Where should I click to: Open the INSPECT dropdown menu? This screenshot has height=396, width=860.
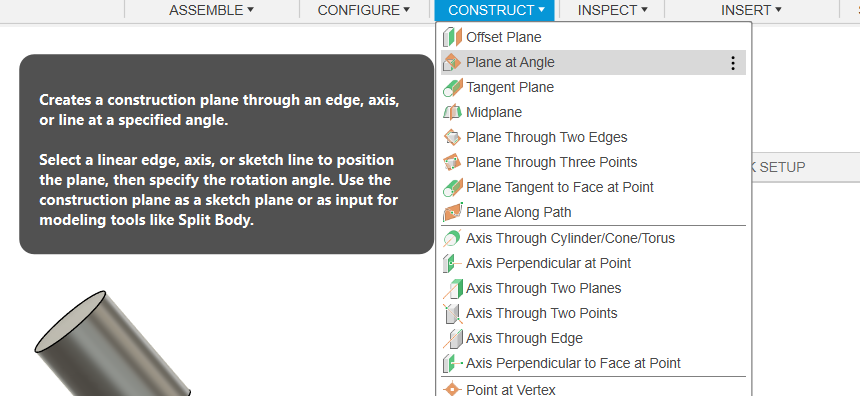tap(612, 10)
